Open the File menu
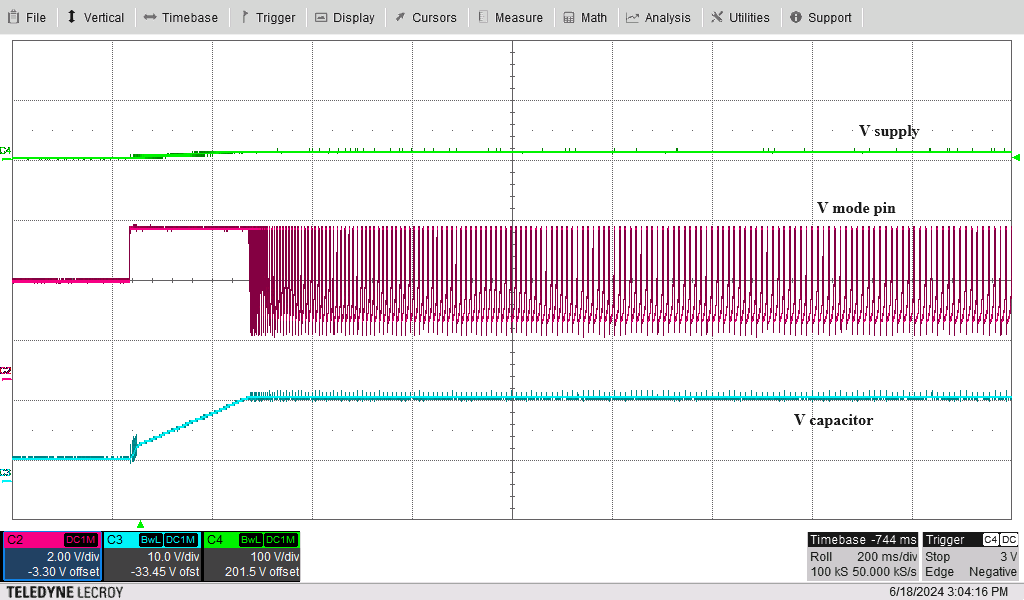 [x=27, y=17]
